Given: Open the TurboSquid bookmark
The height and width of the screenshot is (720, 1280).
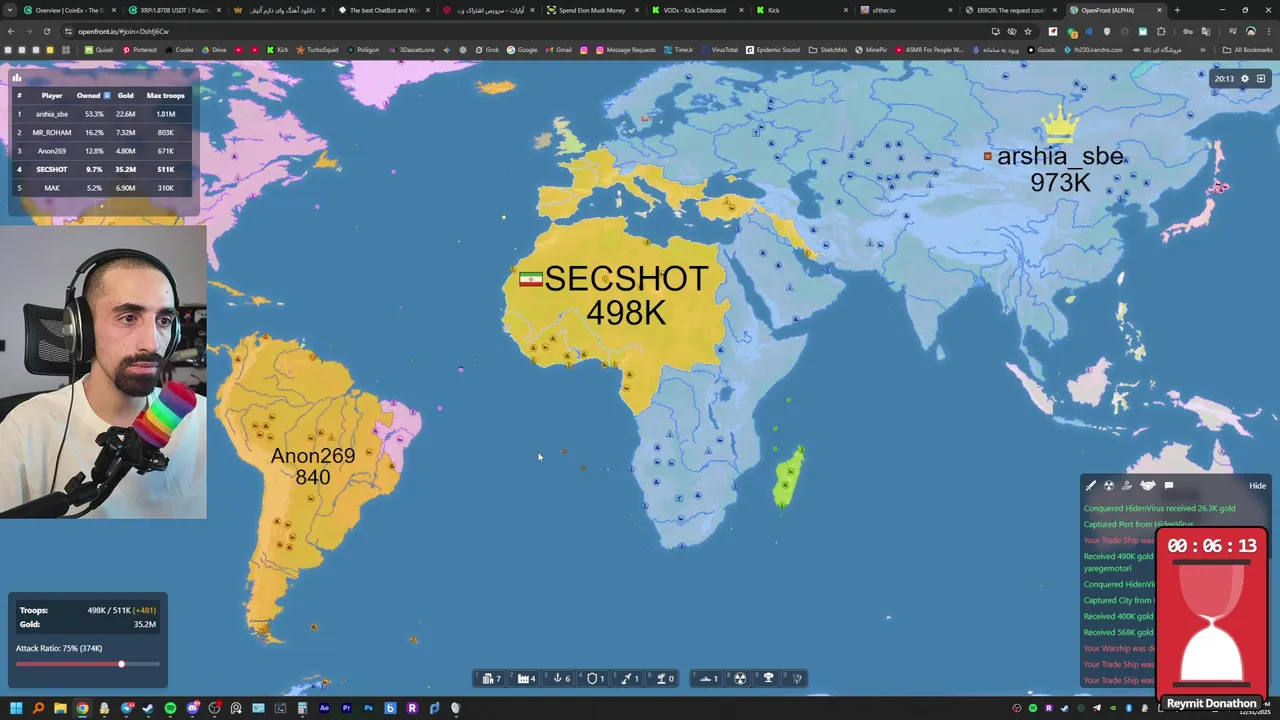Looking at the screenshot, I should click(x=317, y=50).
